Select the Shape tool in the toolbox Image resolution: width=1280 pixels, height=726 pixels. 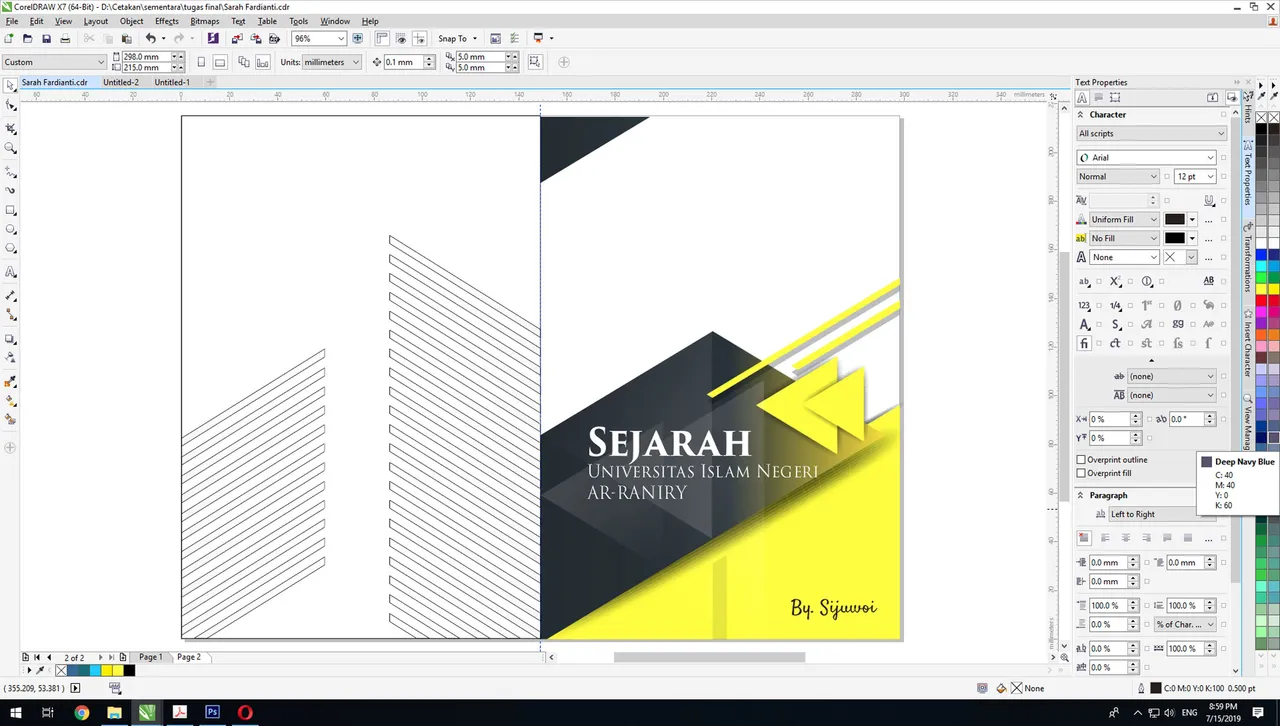pos(11,105)
